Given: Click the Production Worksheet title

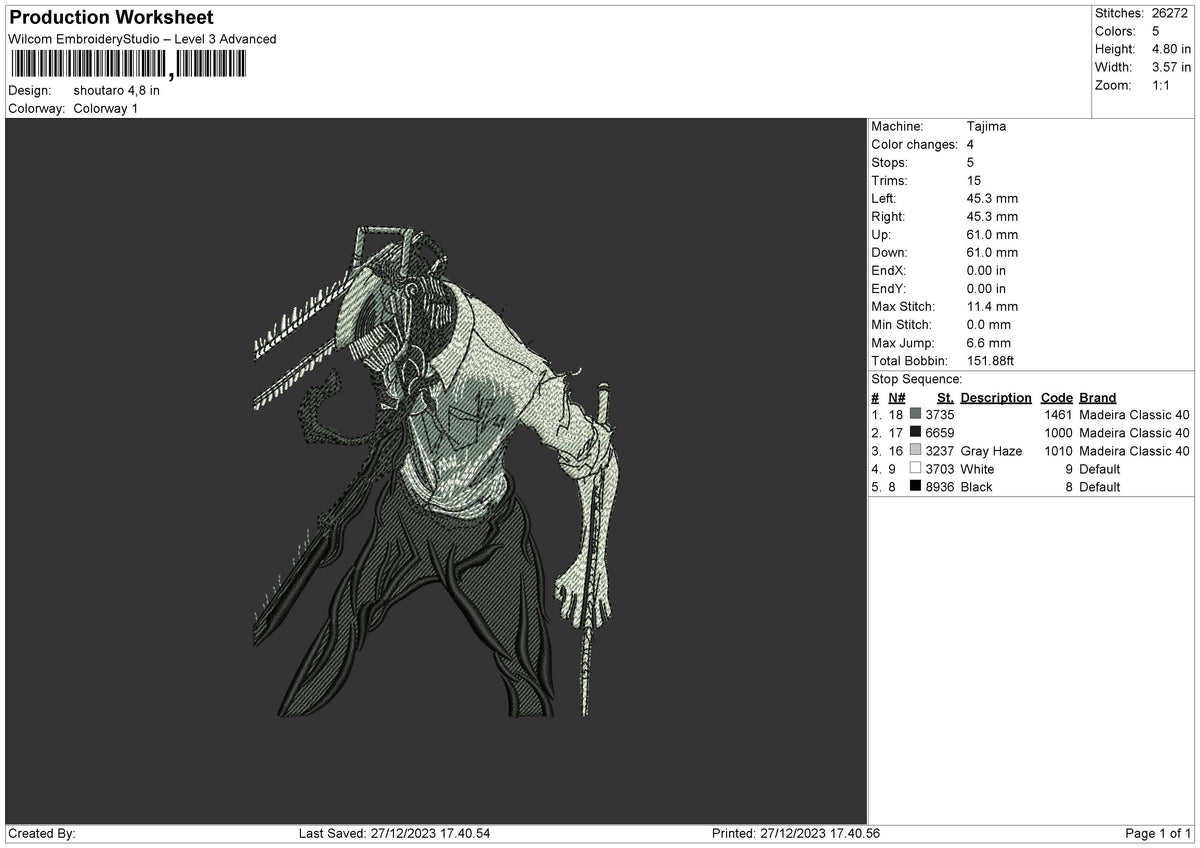Looking at the screenshot, I should point(111,18).
